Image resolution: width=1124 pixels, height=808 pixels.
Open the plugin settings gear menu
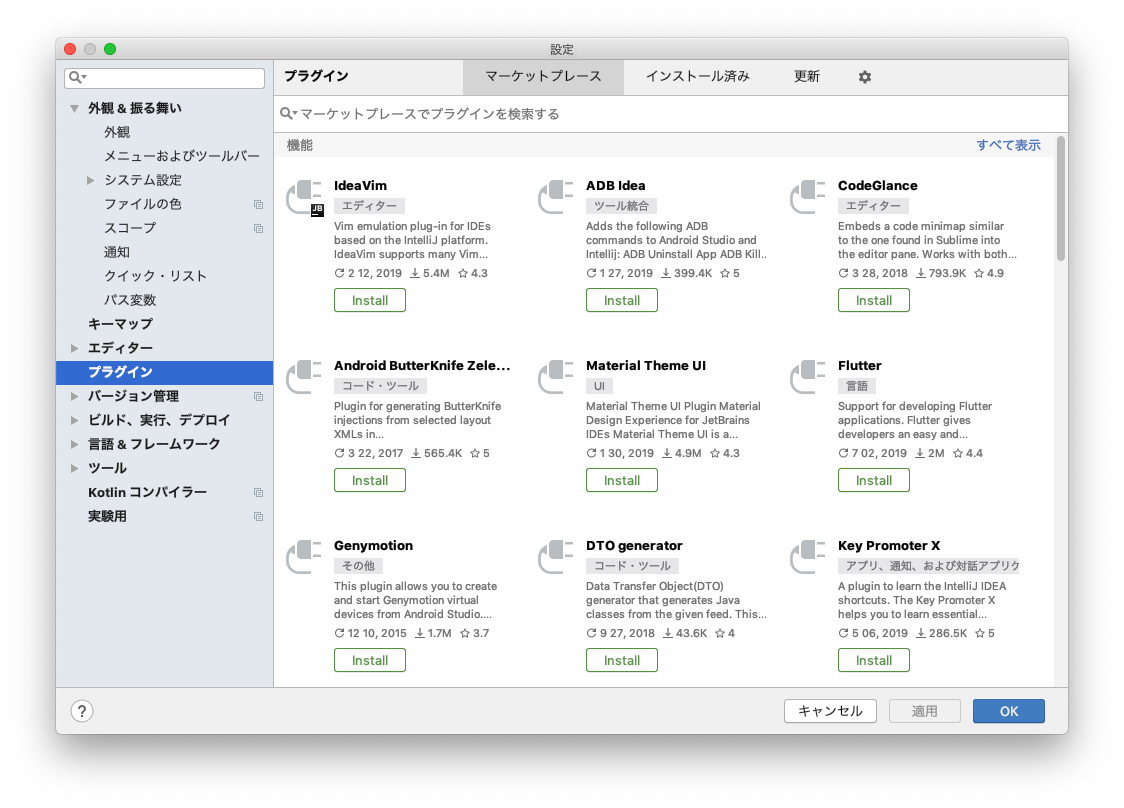tap(864, 76)
